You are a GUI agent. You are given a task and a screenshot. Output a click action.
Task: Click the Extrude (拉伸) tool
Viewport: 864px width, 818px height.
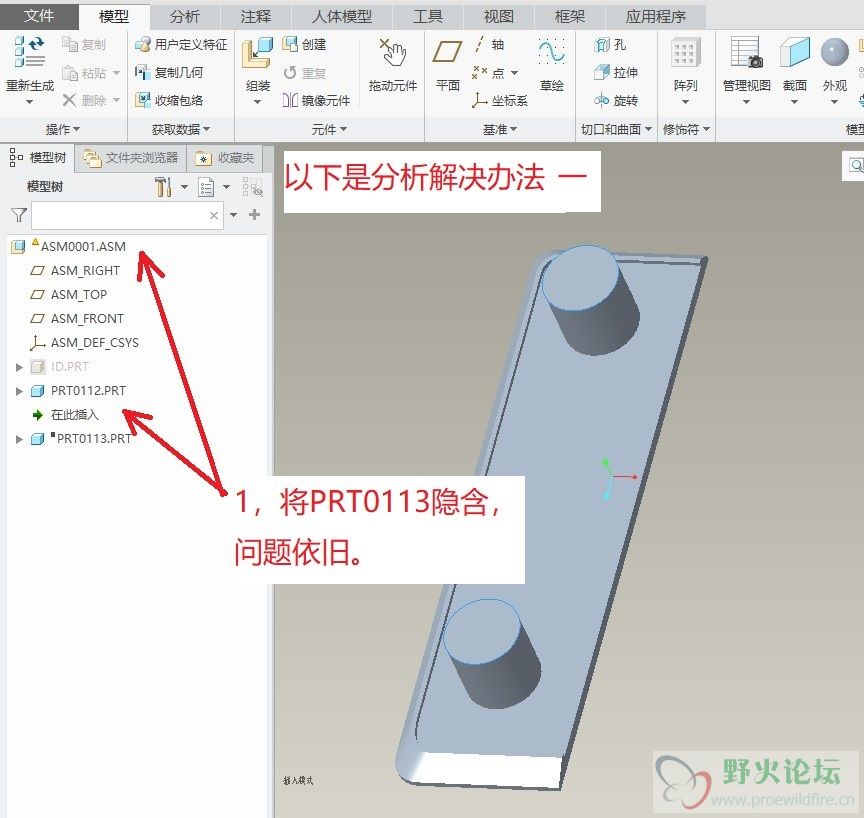pyautogui.click(x=616, y=72)
